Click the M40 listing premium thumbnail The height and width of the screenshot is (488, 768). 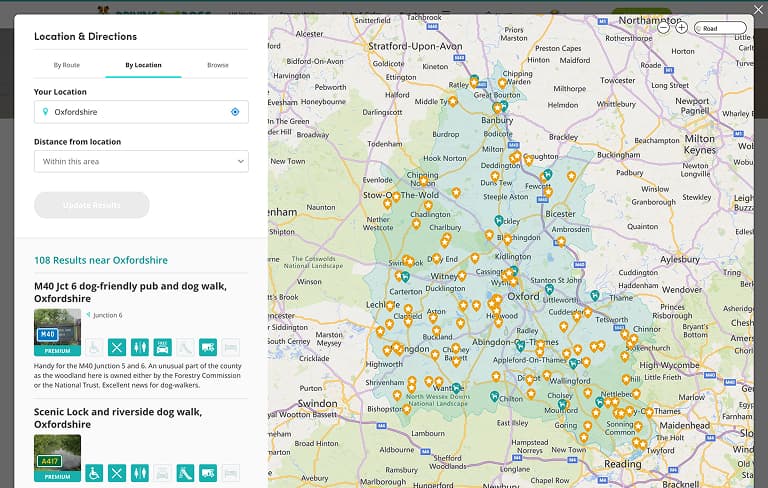point(57,332)
